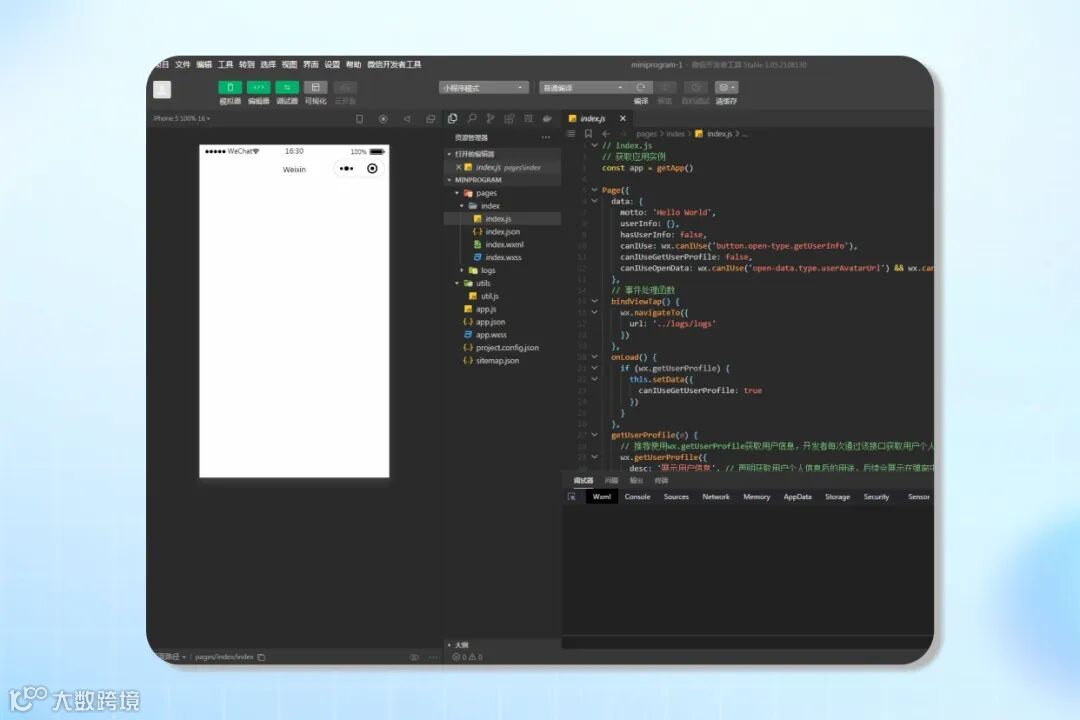The image size is (1080, 720).
Task: Switch to the 调试器 panel tab
Action: [x=583, y=480]
